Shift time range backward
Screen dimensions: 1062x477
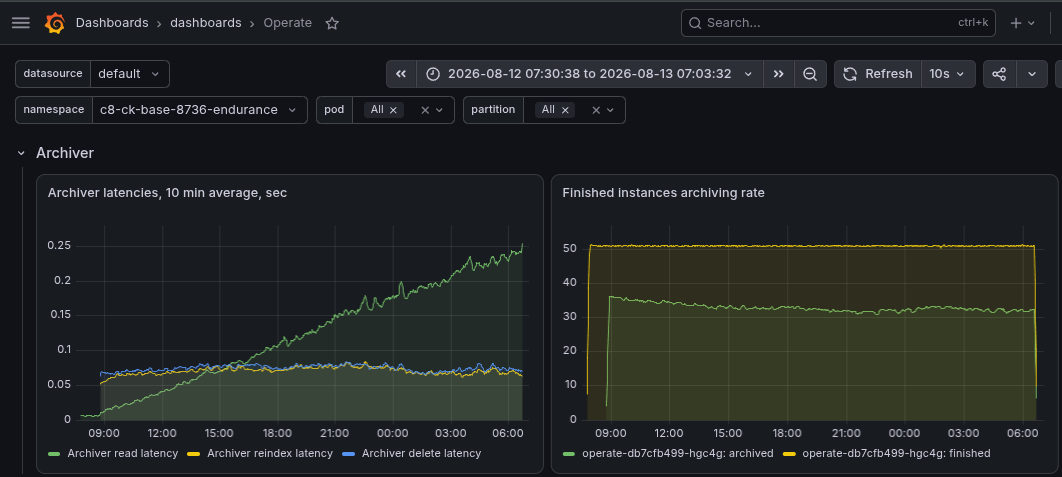pos(401,74)
